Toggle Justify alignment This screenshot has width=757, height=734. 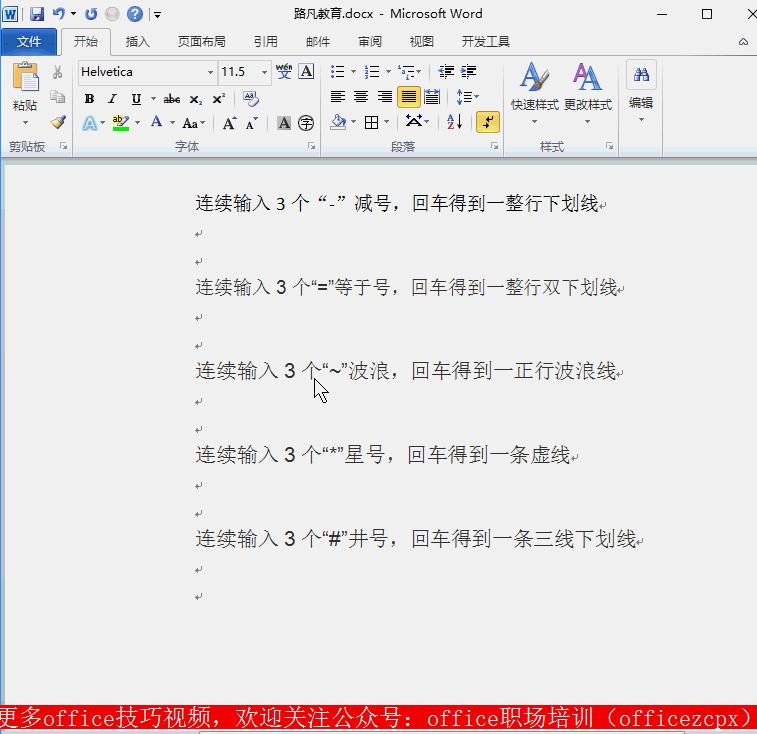click(408, 97)
